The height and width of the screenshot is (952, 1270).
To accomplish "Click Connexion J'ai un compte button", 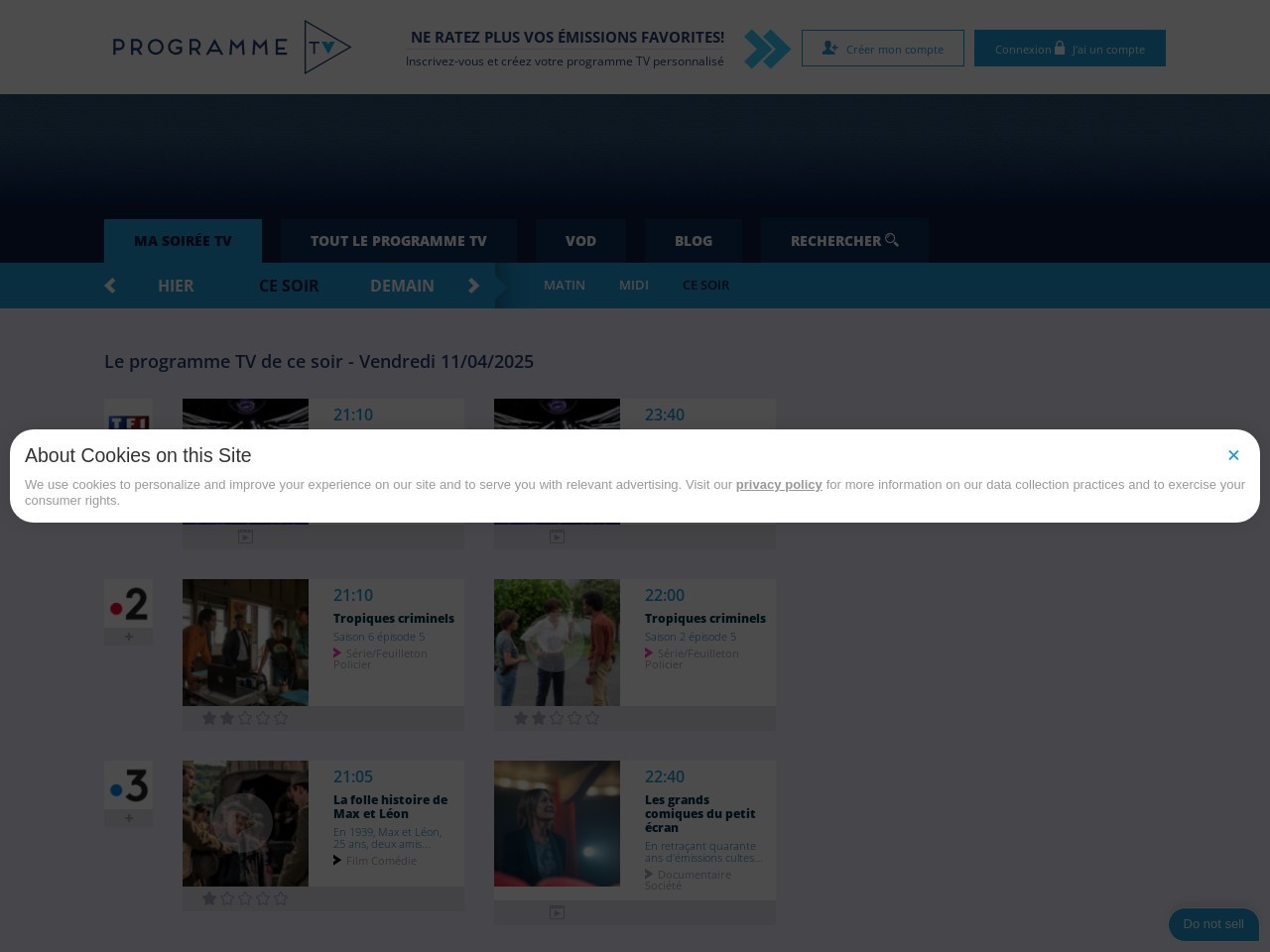I will click(x=1070, y=49).
